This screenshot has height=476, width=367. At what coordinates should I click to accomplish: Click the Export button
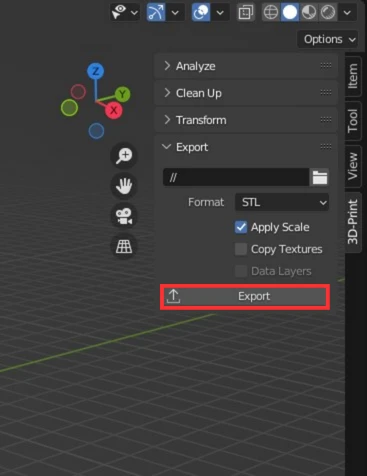coord(245,297)
